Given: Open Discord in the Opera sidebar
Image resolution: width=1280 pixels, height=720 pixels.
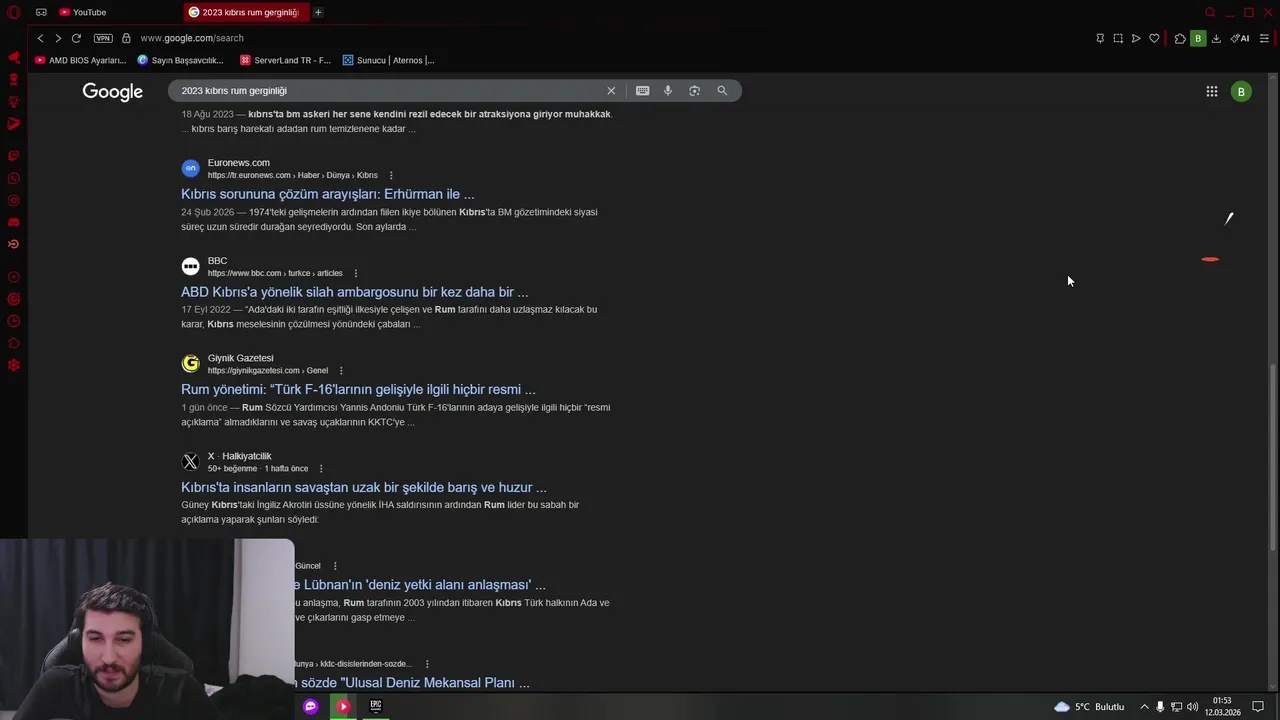Looking at the screenshot, I should 14,222.
